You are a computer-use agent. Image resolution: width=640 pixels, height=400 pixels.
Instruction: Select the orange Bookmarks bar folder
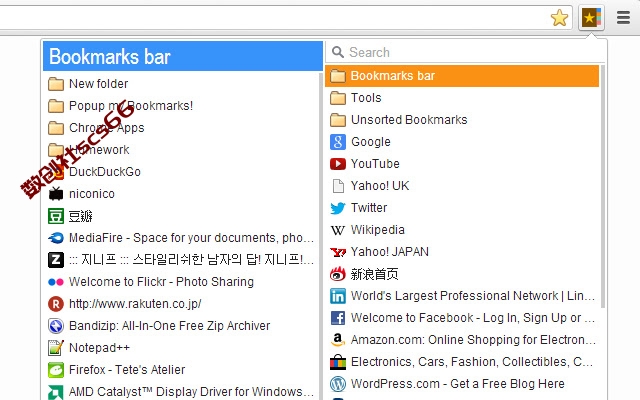[x=462, y=76]
